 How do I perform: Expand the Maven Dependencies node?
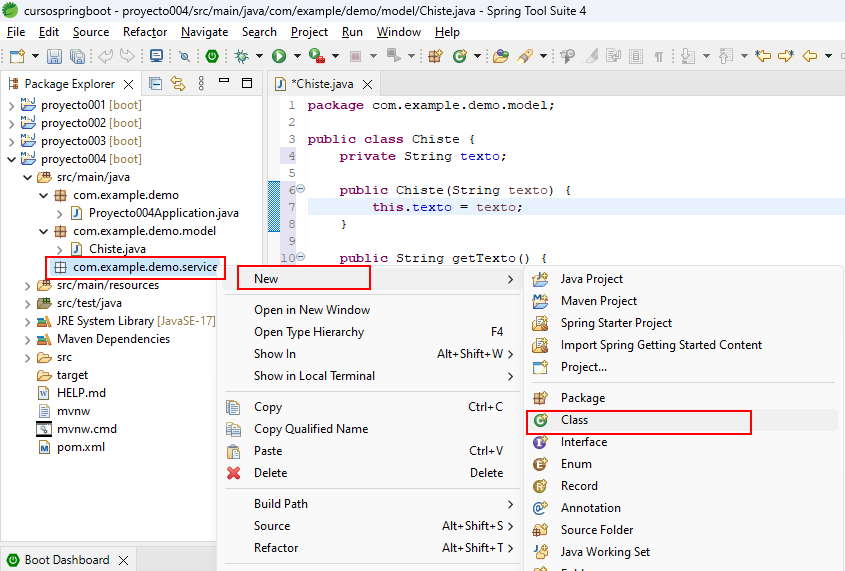pyautogui.click(x=27, y=340)
